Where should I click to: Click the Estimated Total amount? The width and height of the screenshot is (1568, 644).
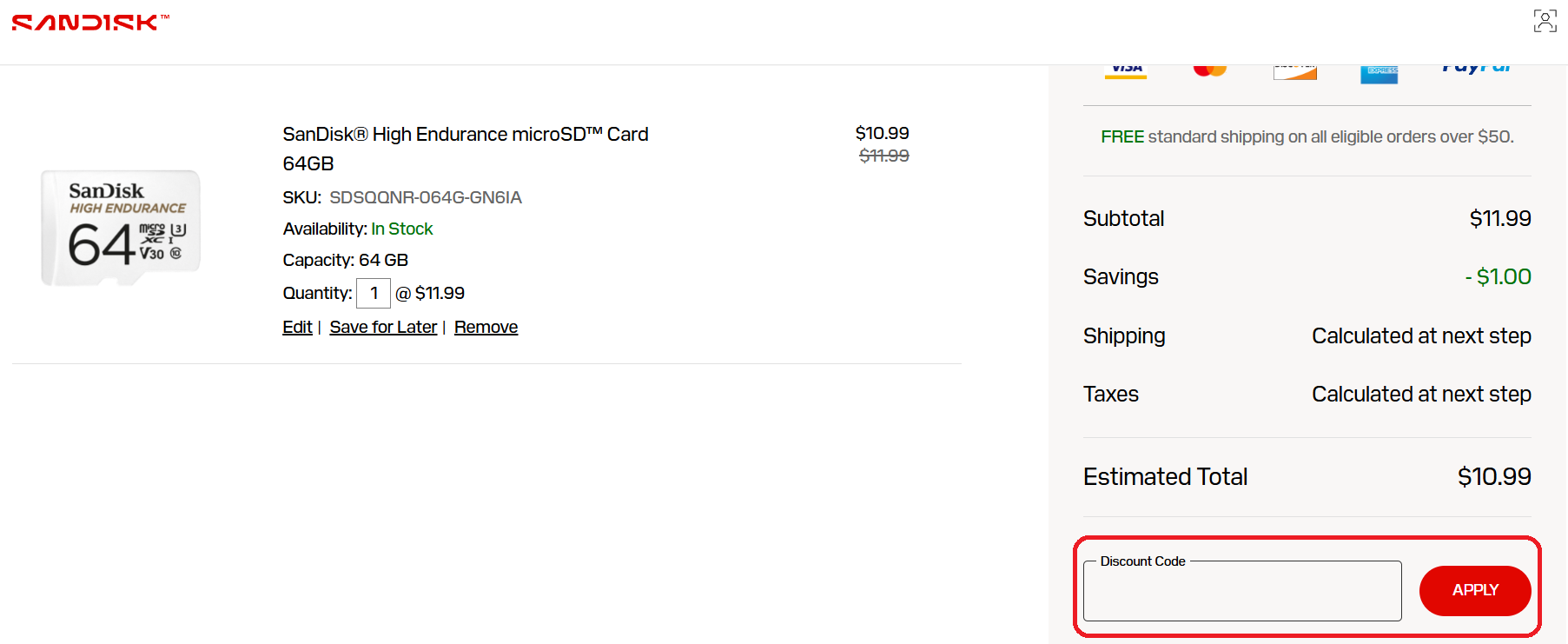[x=1494, y=476]
